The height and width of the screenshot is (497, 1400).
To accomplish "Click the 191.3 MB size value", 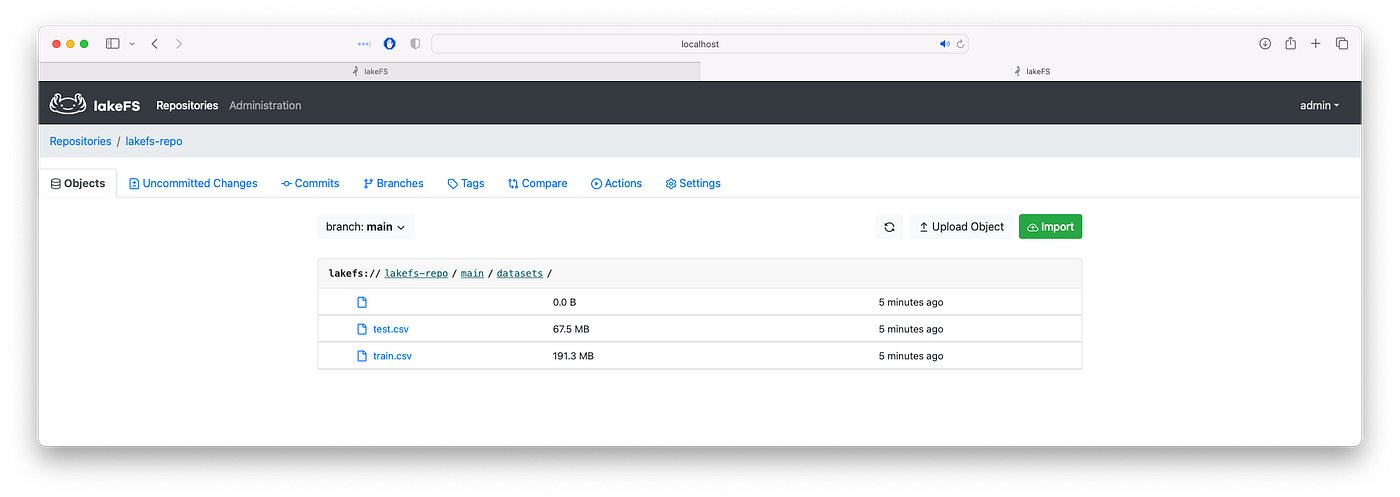I will point(573,356).
